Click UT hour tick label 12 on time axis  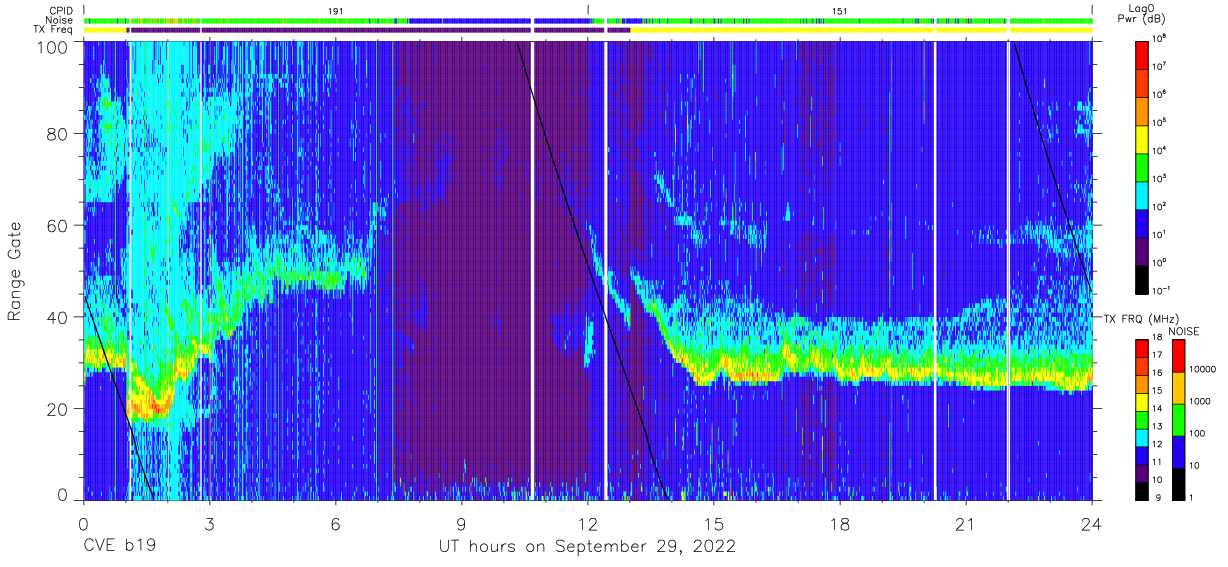click(588, 524)
